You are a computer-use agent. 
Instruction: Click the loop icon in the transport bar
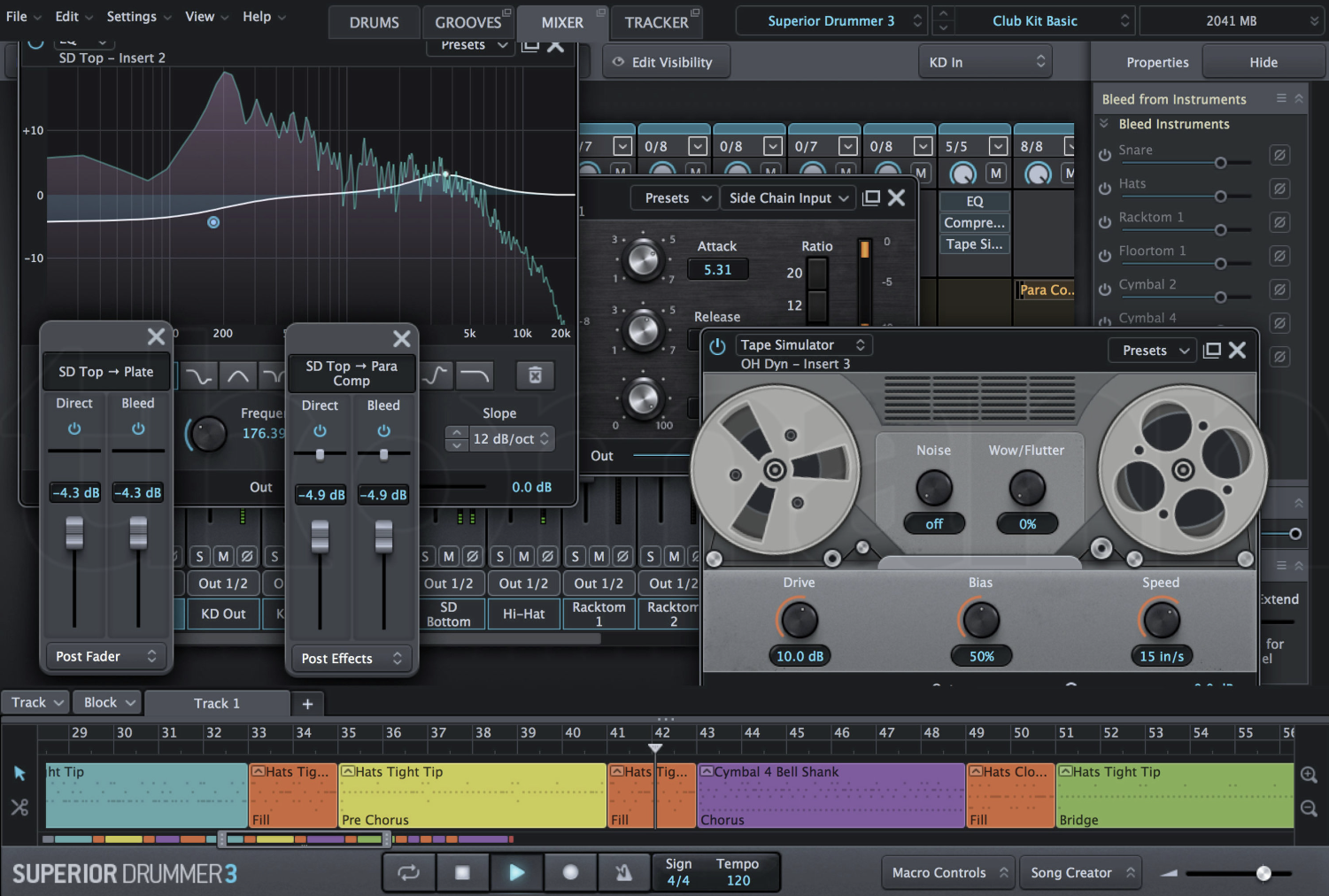point(408,872)
